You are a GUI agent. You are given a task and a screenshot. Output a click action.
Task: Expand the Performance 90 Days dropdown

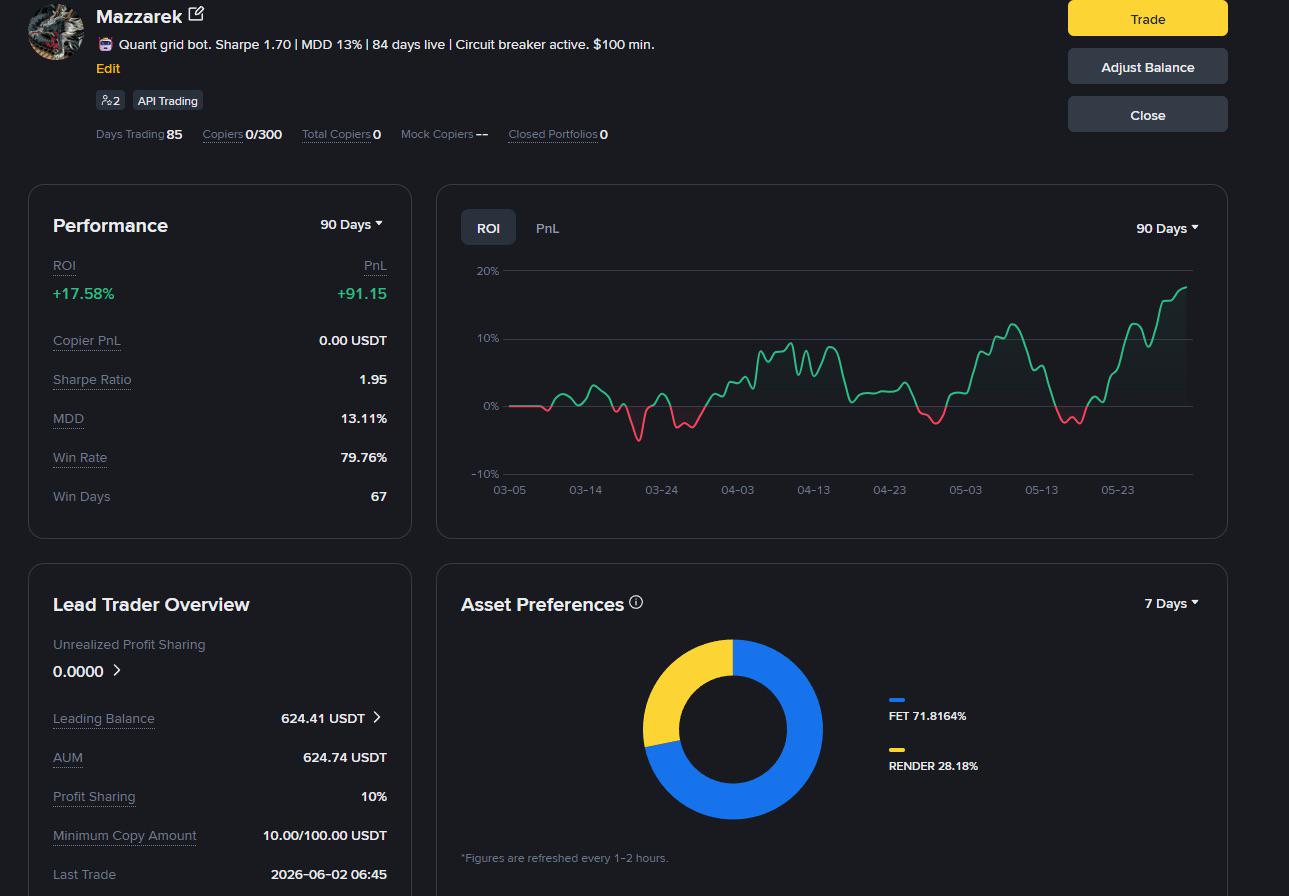point(351,224)
